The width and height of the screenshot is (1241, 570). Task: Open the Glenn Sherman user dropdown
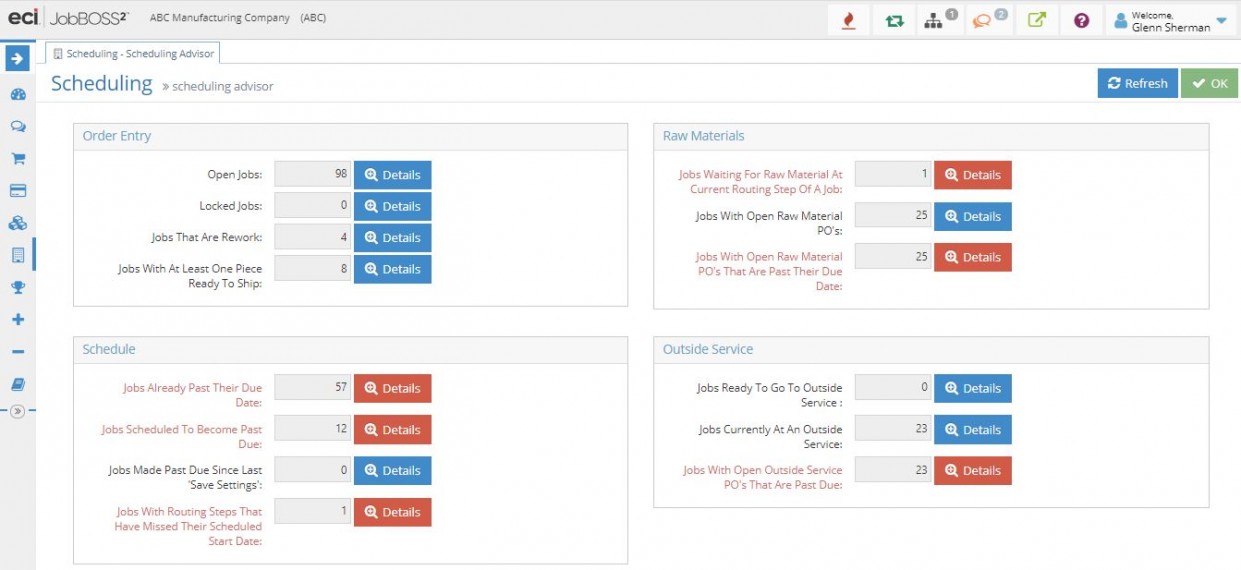[x=1171, y=21]
